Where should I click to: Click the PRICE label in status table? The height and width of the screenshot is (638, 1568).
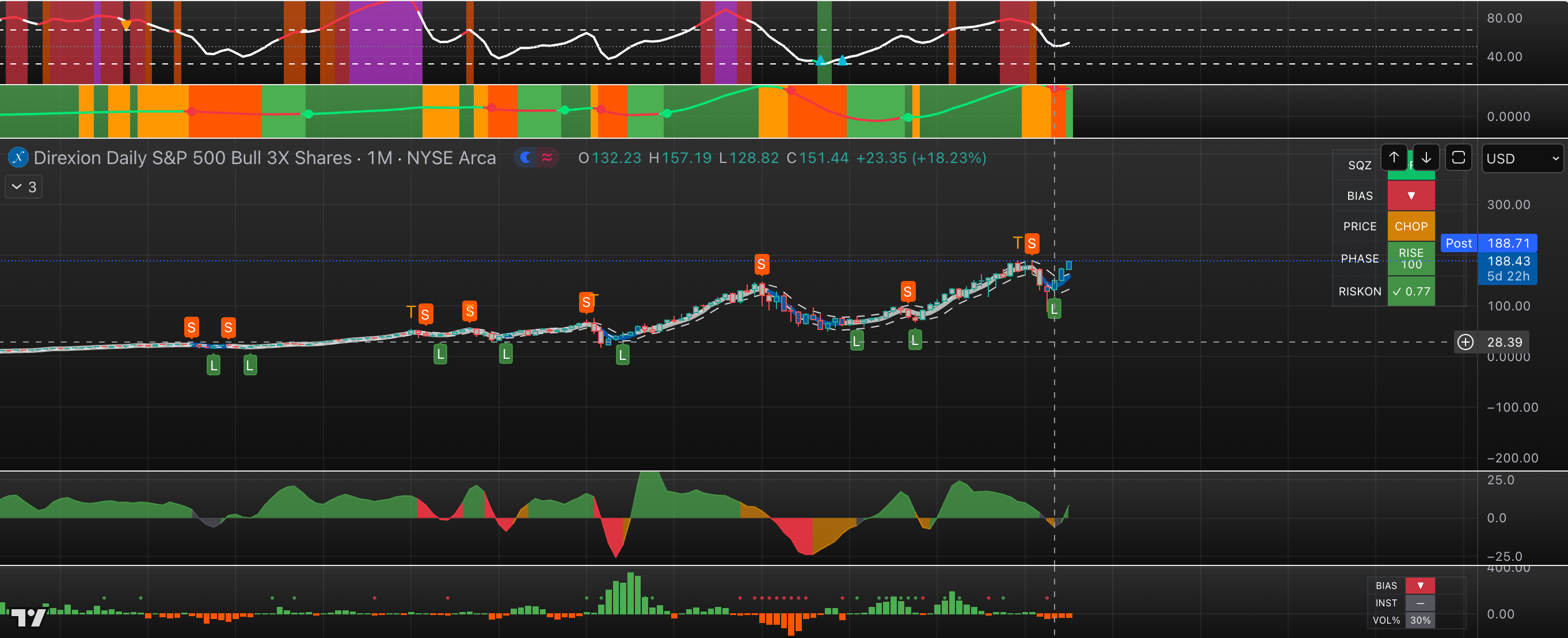(1360, 226)
